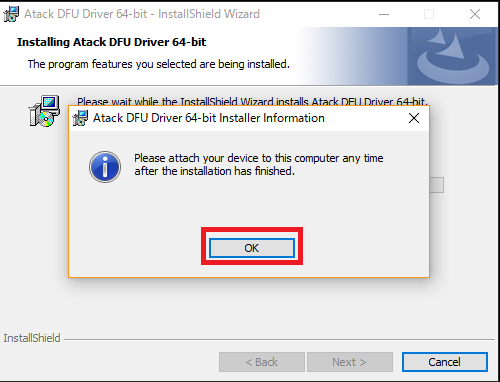Click the computer and CD setup icon
This screenshot has height=382, width=500.
[44, 111]
